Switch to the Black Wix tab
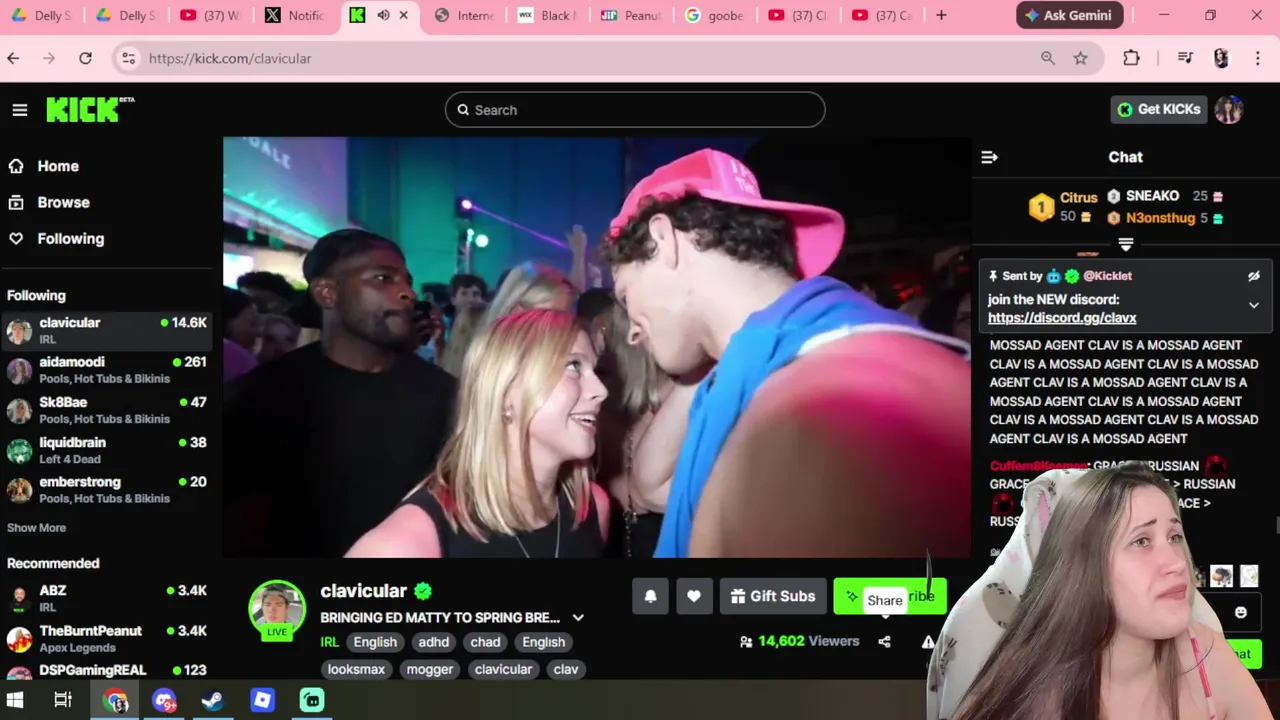 tap(548, 15)
